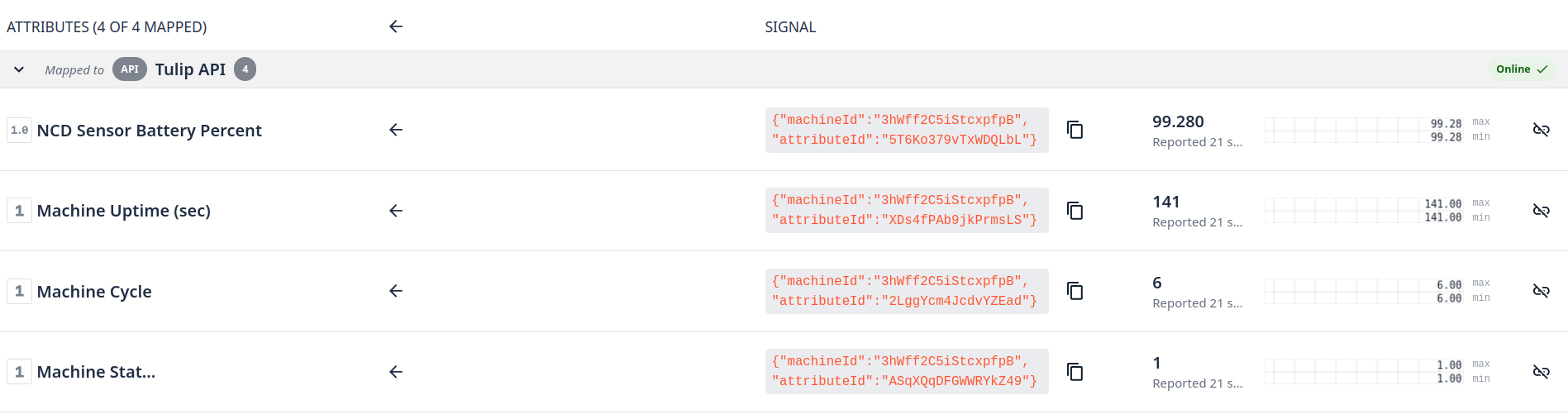Unlink the Machine Uptime attribute mapping
Screen dimensions: 1568x419
click(1541, 211)
